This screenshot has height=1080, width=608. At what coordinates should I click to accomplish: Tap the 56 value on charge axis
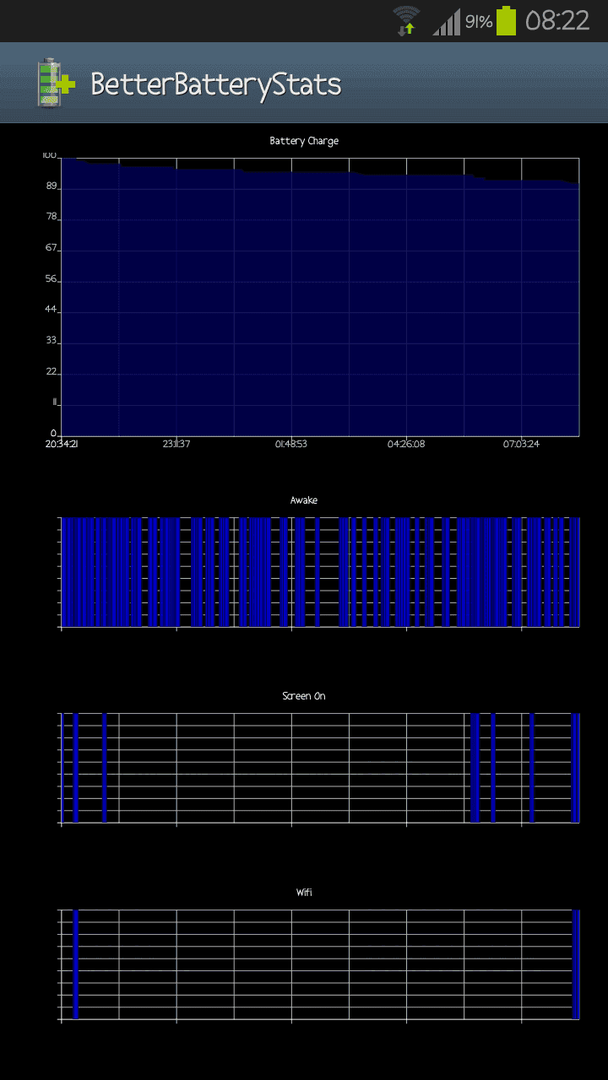[51, 280]
